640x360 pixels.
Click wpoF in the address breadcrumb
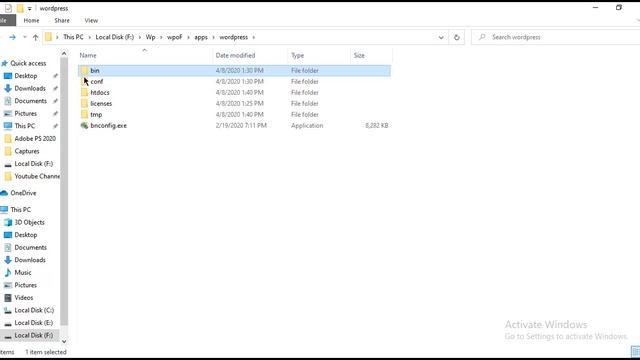[x=174, y=37]
